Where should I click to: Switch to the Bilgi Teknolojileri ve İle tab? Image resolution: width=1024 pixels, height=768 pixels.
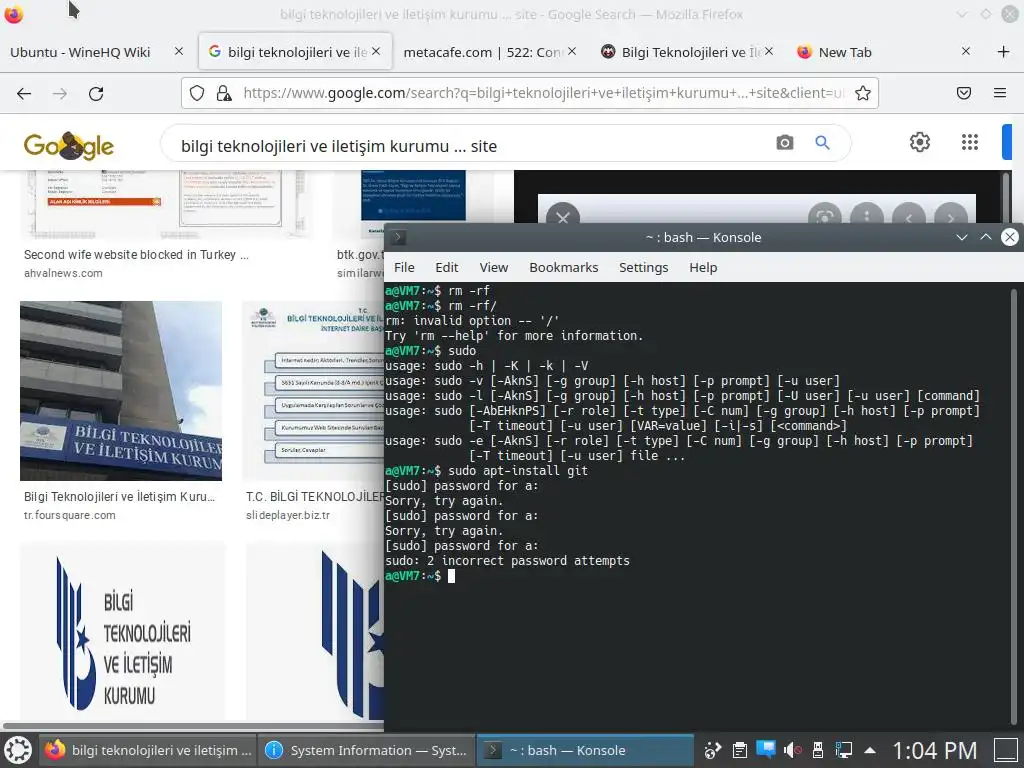[686, 52]
